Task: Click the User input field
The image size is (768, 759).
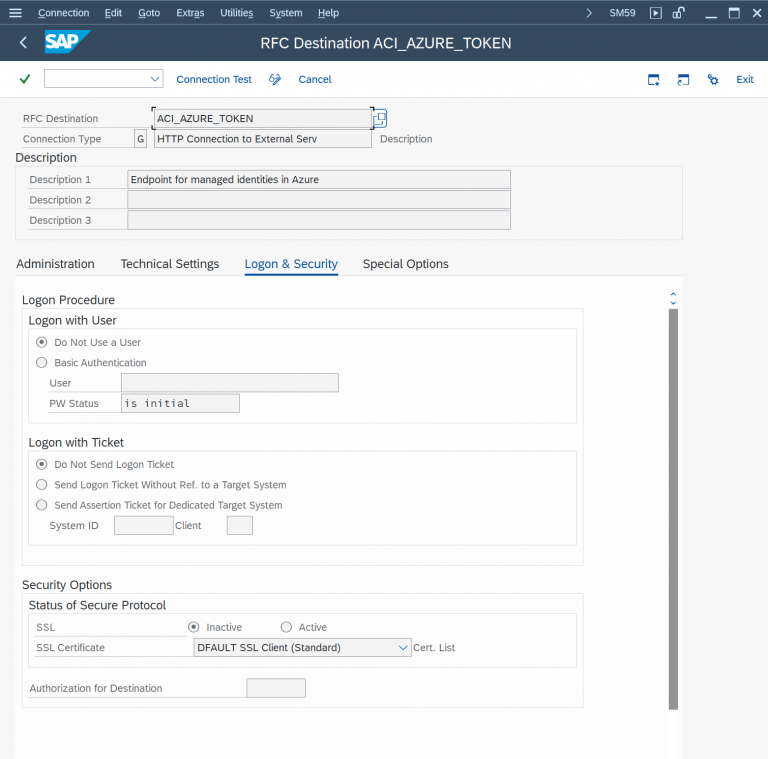Action: [230, 383]
